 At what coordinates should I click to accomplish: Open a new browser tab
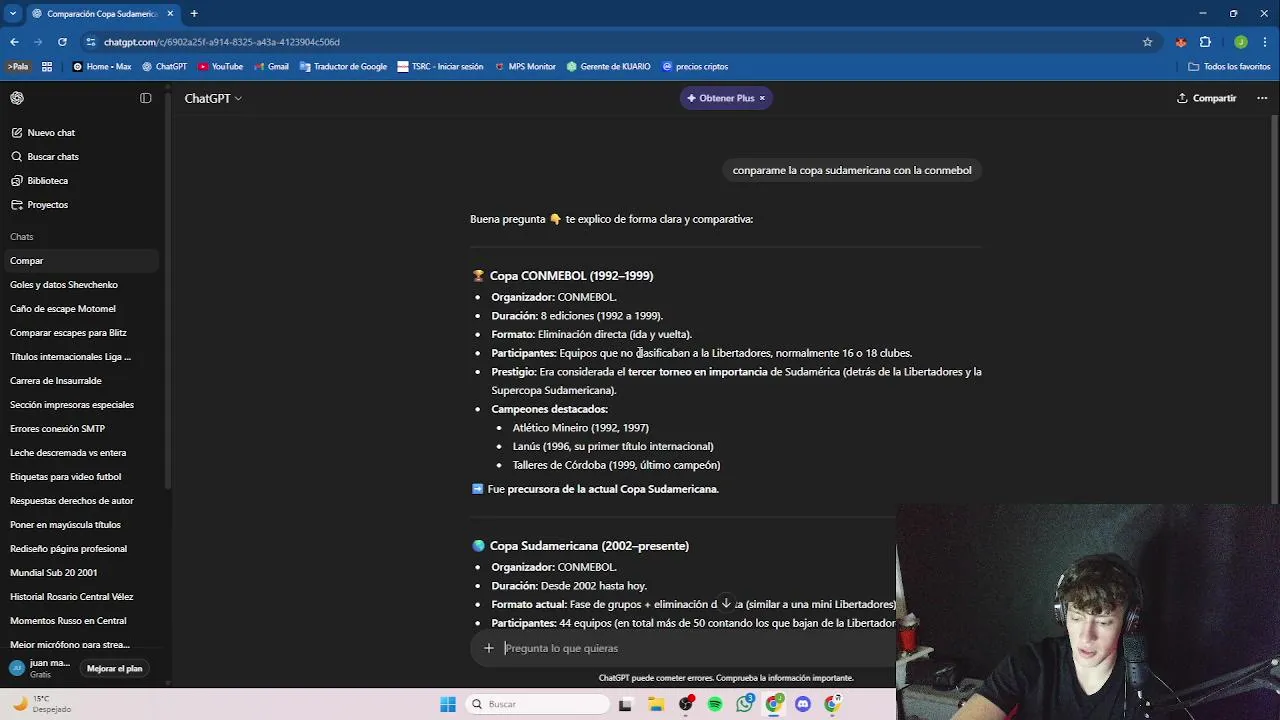pos(194,14)
